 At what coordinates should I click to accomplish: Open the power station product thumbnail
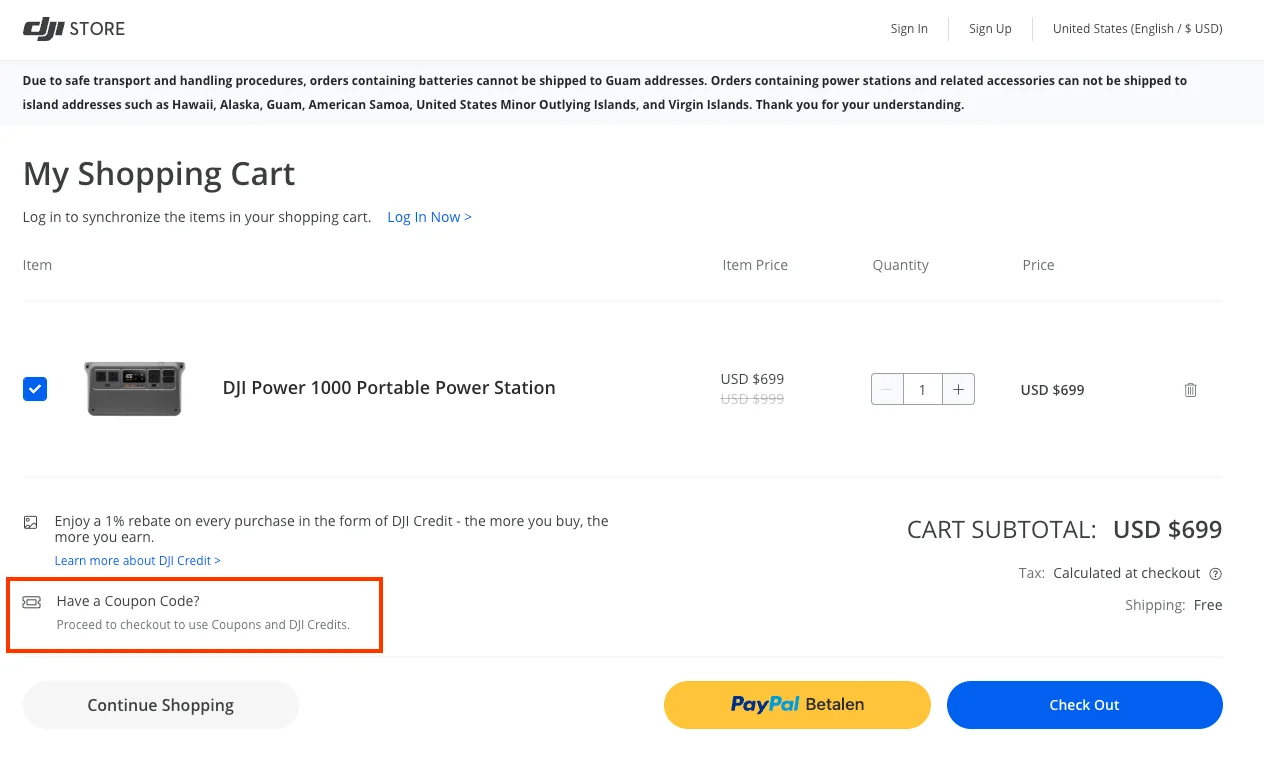[x=135, y=388]
